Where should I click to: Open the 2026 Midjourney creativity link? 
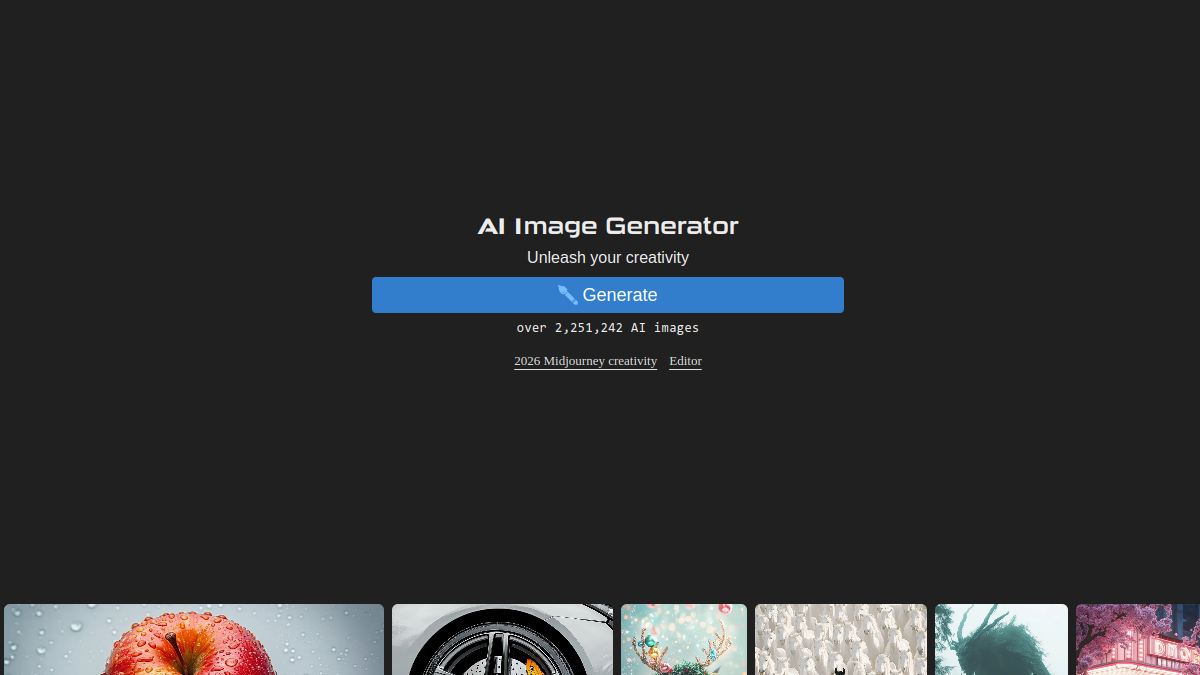click(585, 361)
